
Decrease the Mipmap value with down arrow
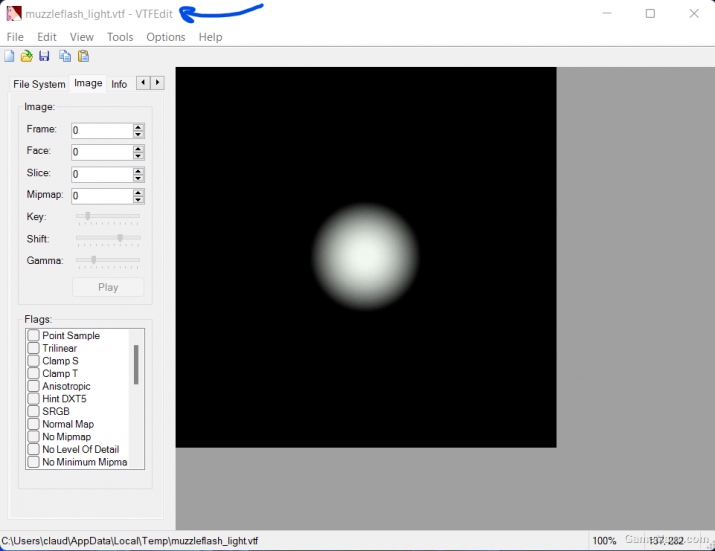pos(138,200)
